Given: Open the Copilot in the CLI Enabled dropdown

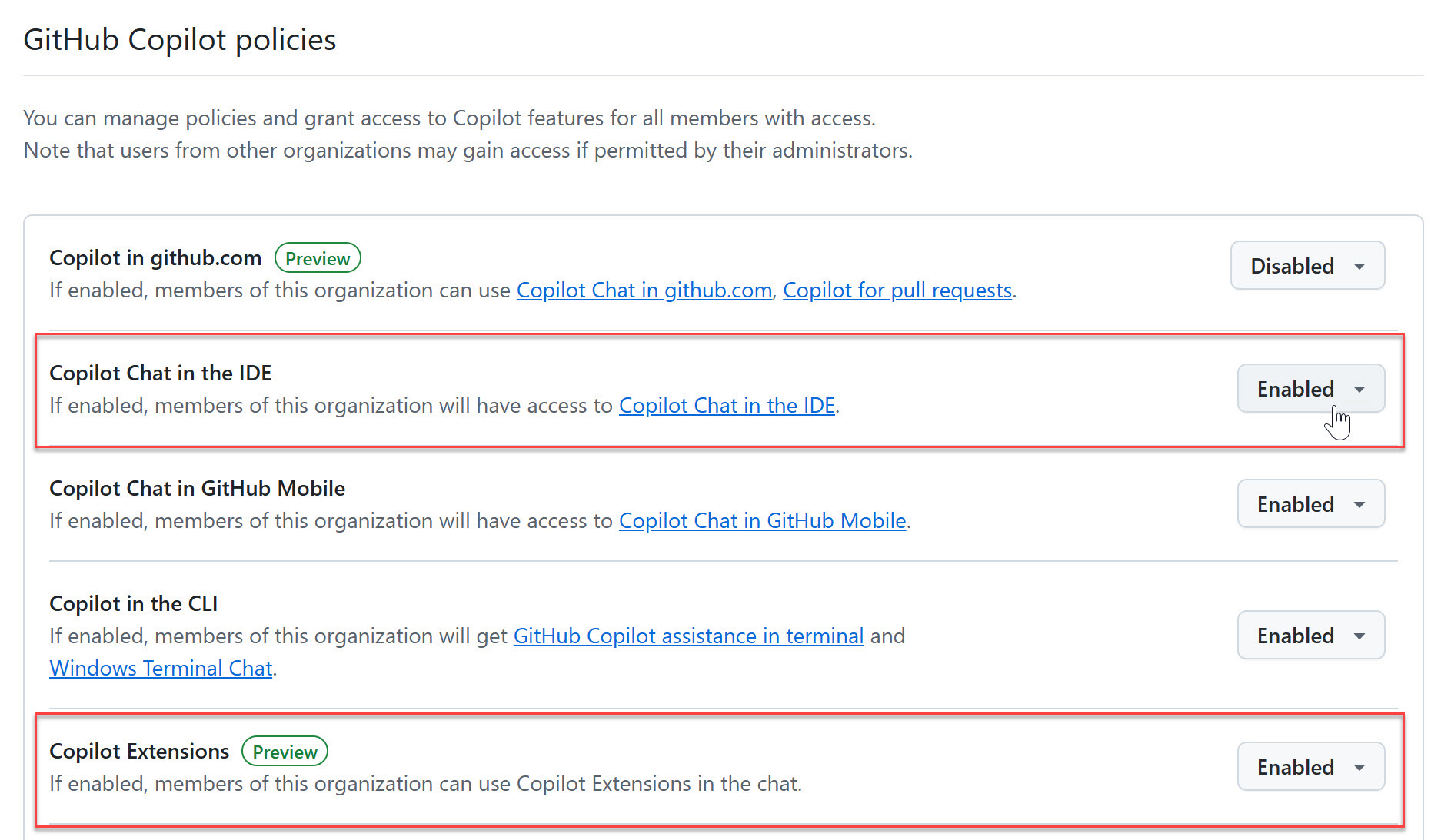Looking at the screenshot, I should pos(1310,636).
